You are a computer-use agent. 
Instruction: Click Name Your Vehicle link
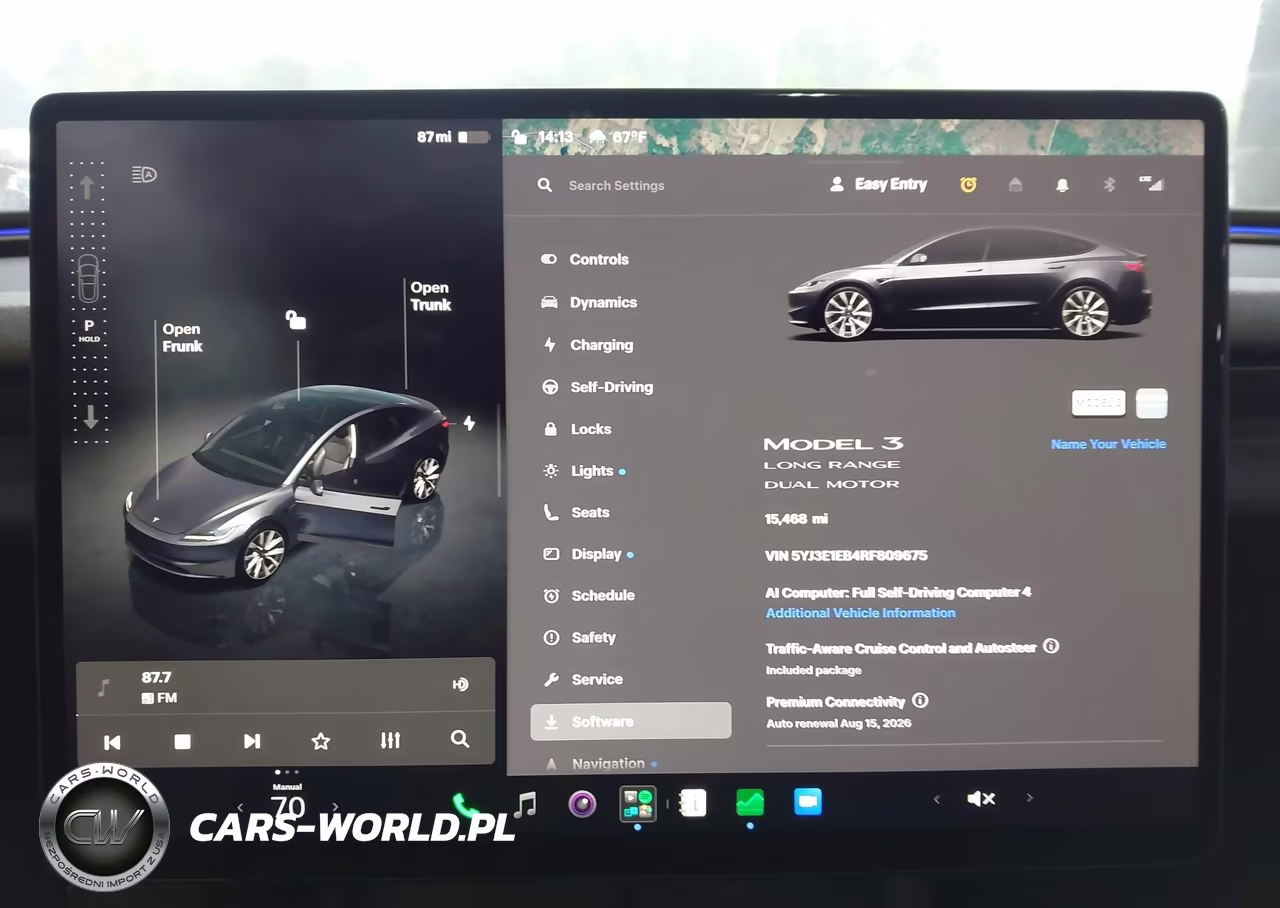coord(1108,444)
